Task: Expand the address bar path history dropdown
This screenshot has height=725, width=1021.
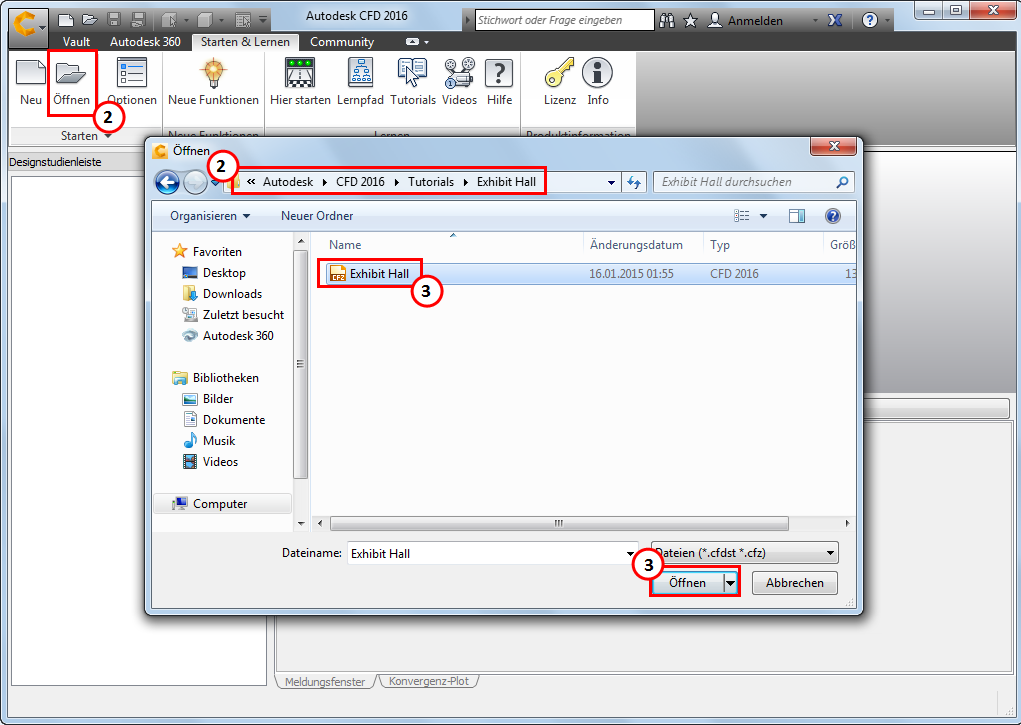Action: coord(611,182)
